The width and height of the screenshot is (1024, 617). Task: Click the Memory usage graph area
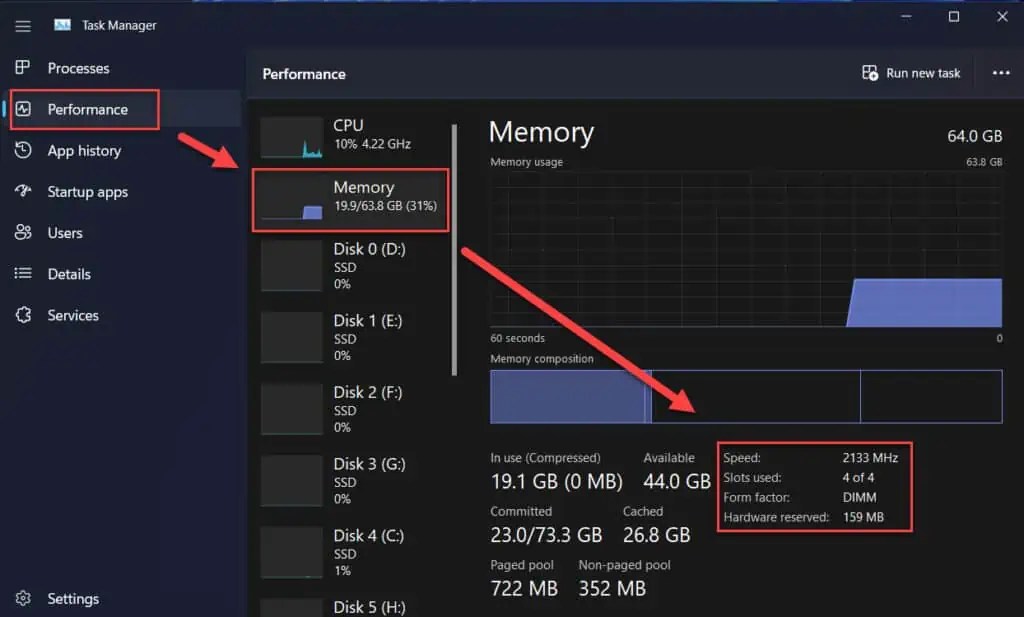(x=745, y=250)
